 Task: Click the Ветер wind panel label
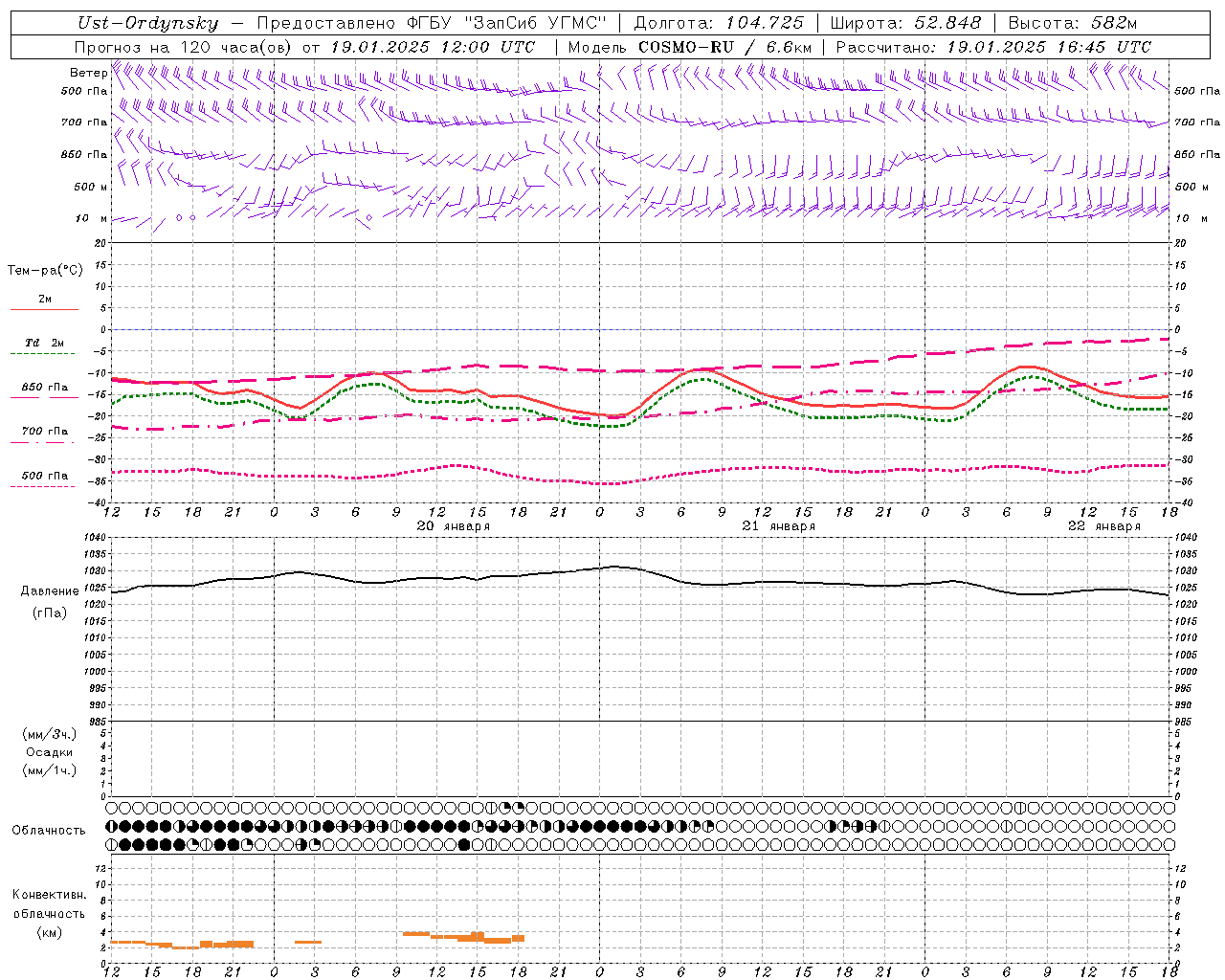pyautogui.click(x=88, y=73)
